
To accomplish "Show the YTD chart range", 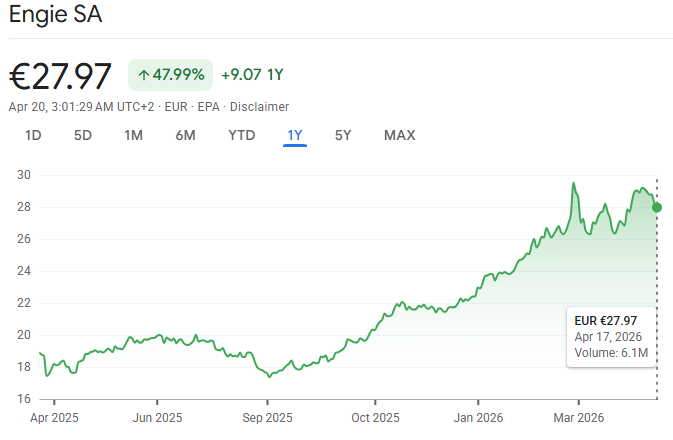I will 242,136.
